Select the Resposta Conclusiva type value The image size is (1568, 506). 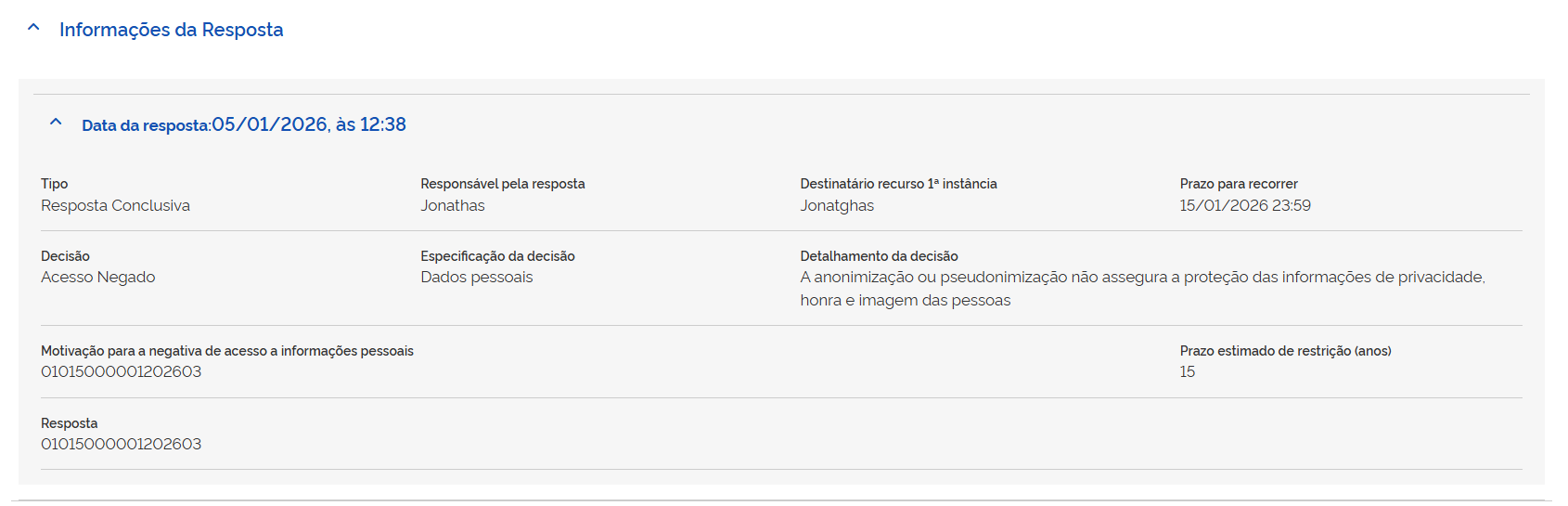115,205
